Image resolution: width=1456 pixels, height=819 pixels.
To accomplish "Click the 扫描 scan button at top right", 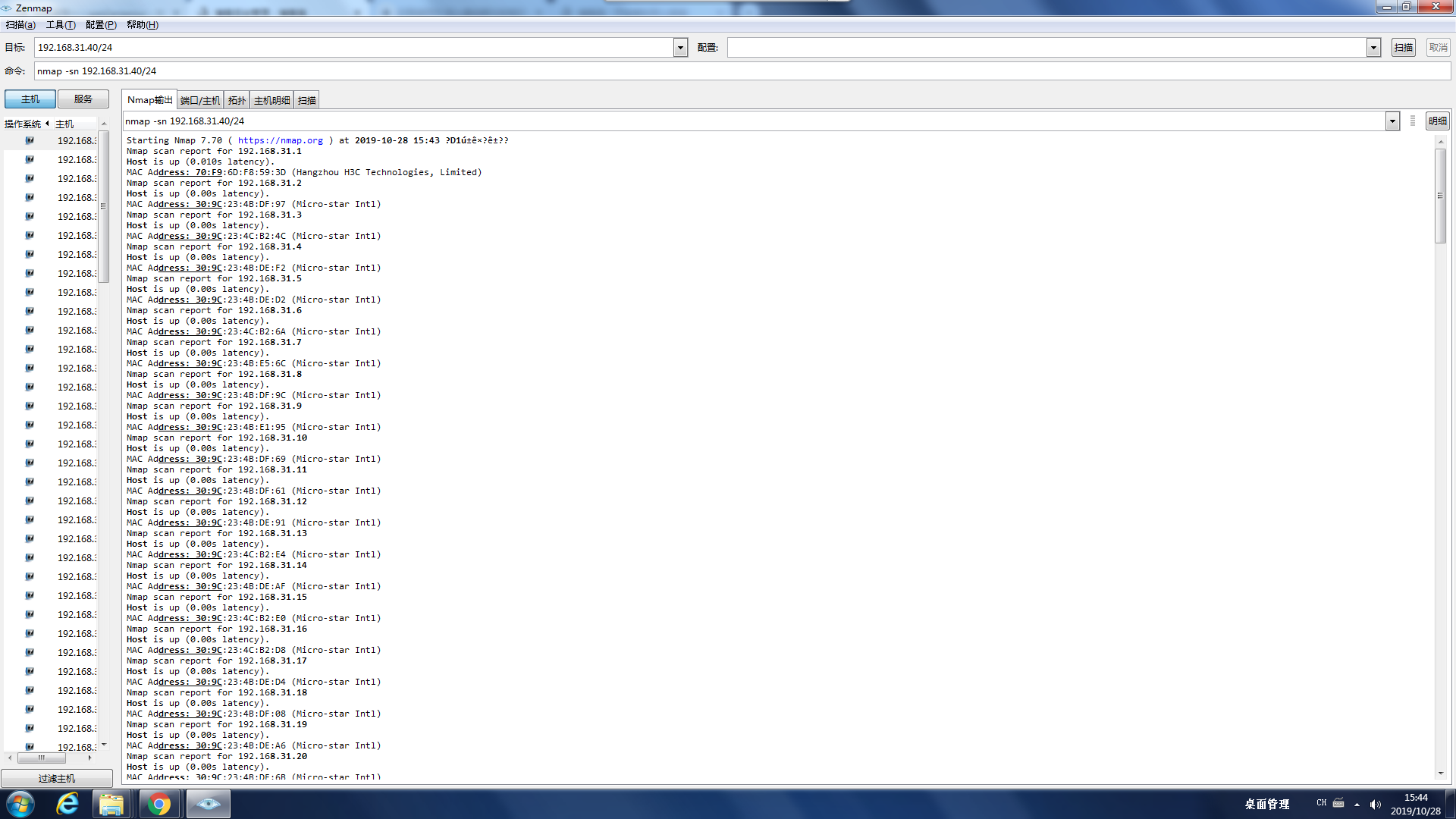I will pos(1403,48).
